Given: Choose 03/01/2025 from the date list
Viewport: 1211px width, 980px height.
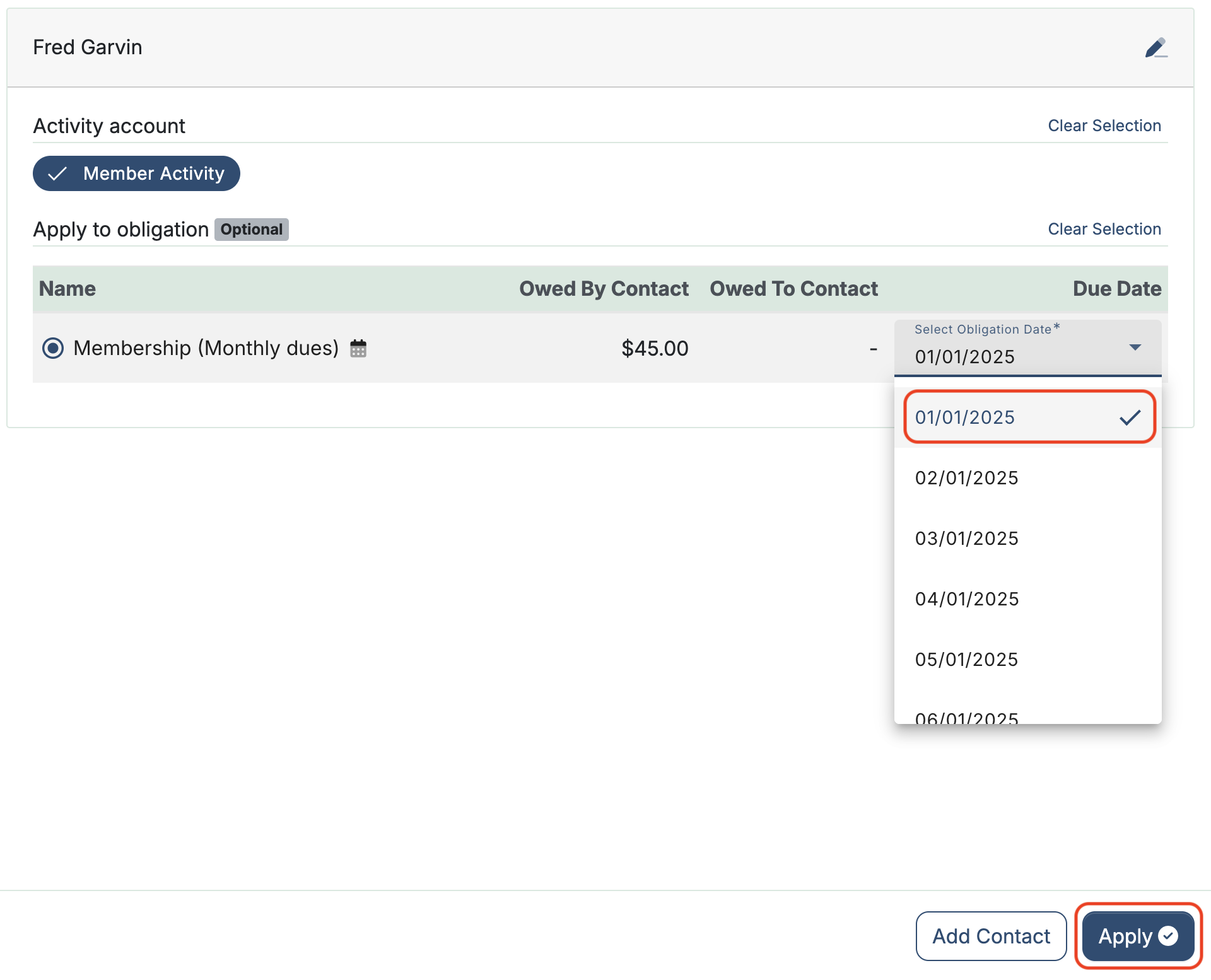Looking at the screenshot, I should [966, 539].
